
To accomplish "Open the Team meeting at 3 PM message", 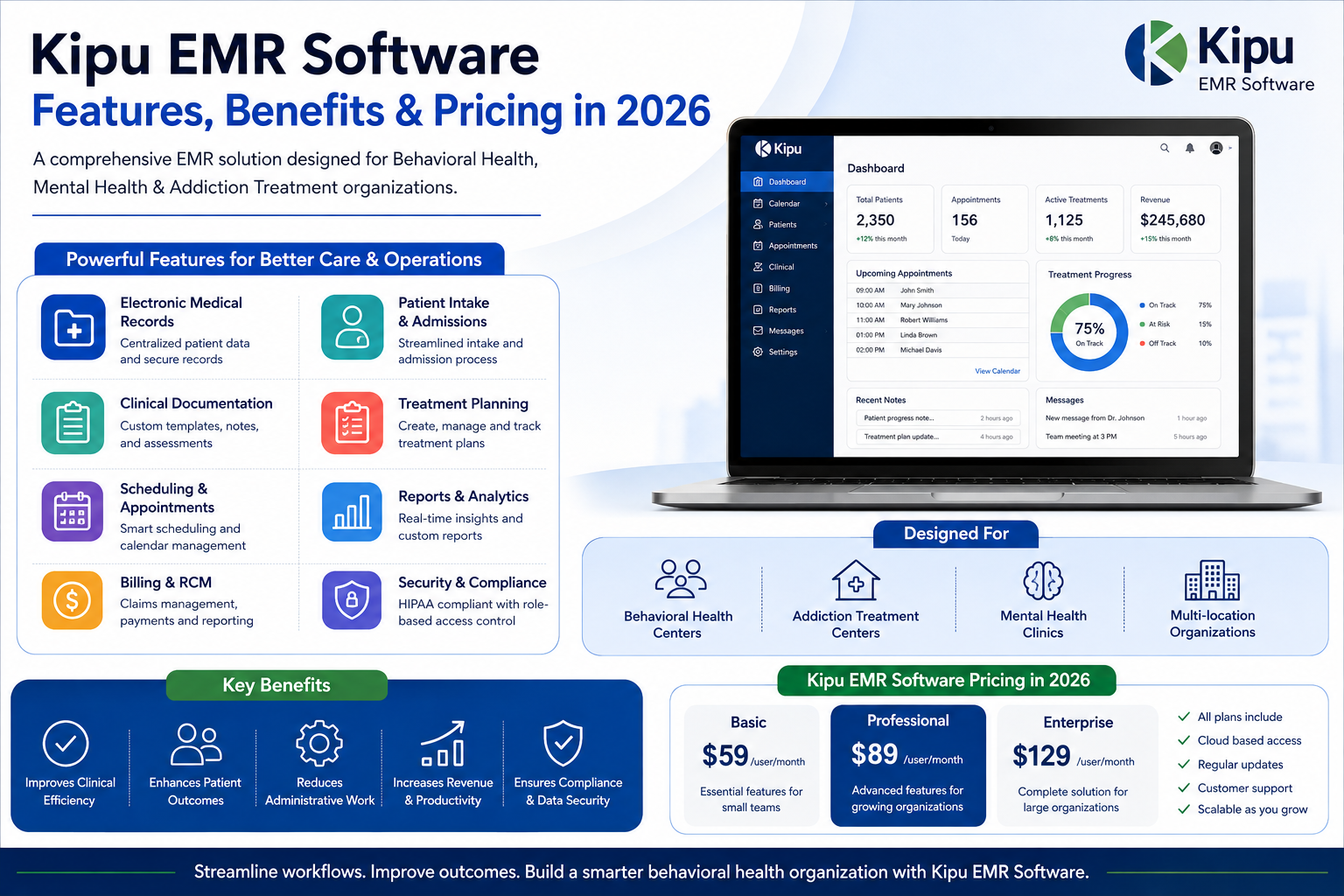I will tap(1127, 437).
